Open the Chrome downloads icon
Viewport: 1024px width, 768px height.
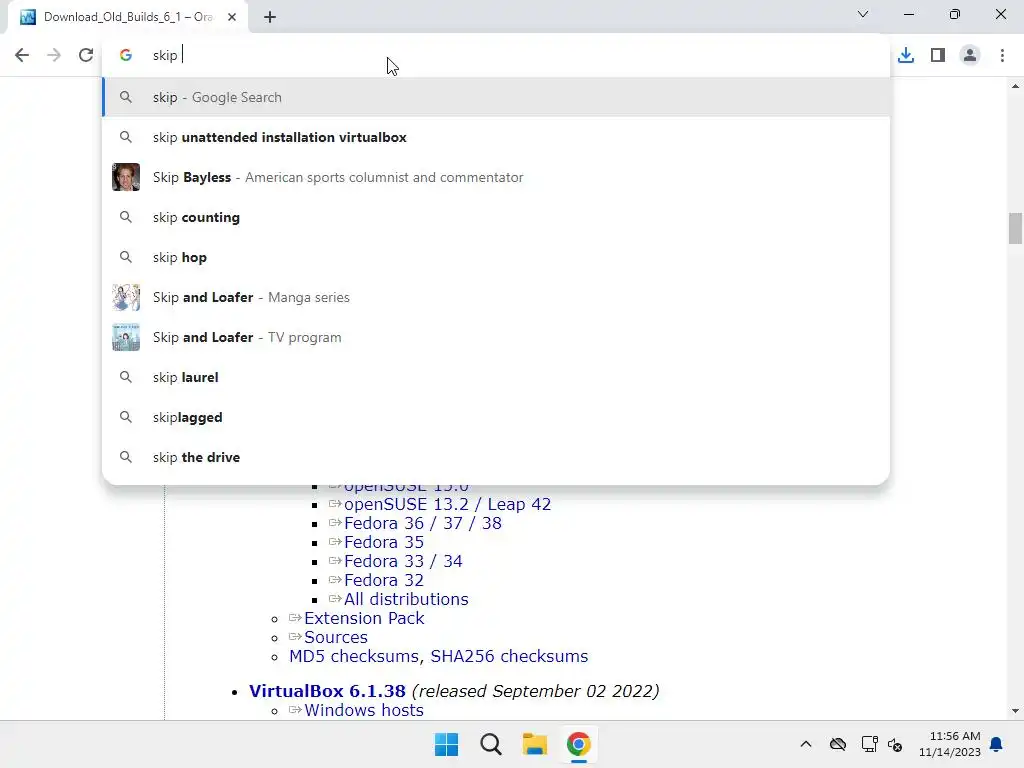(906, 55)
